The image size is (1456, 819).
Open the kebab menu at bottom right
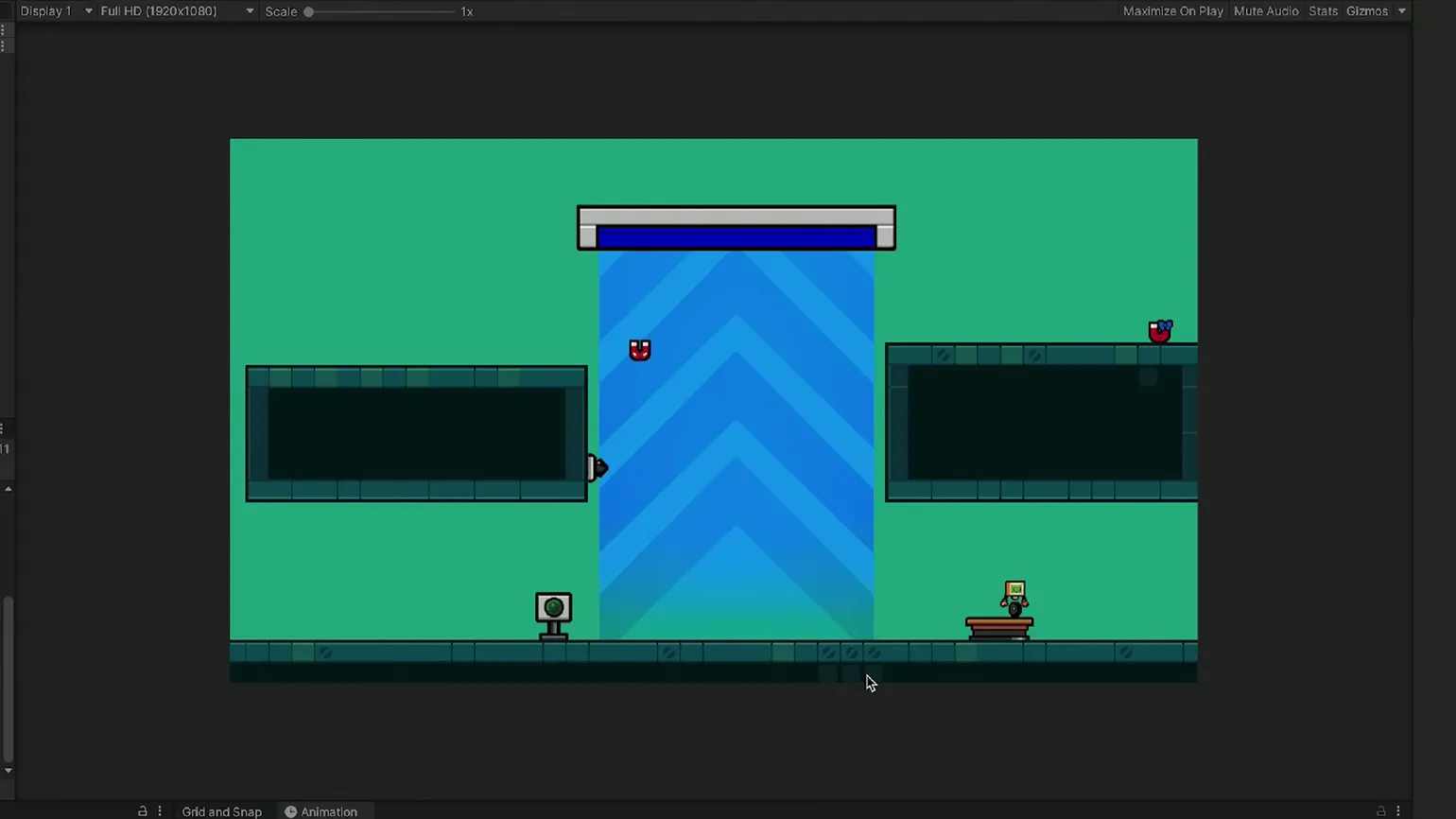pyautogui.click(x=1398, y=811)
